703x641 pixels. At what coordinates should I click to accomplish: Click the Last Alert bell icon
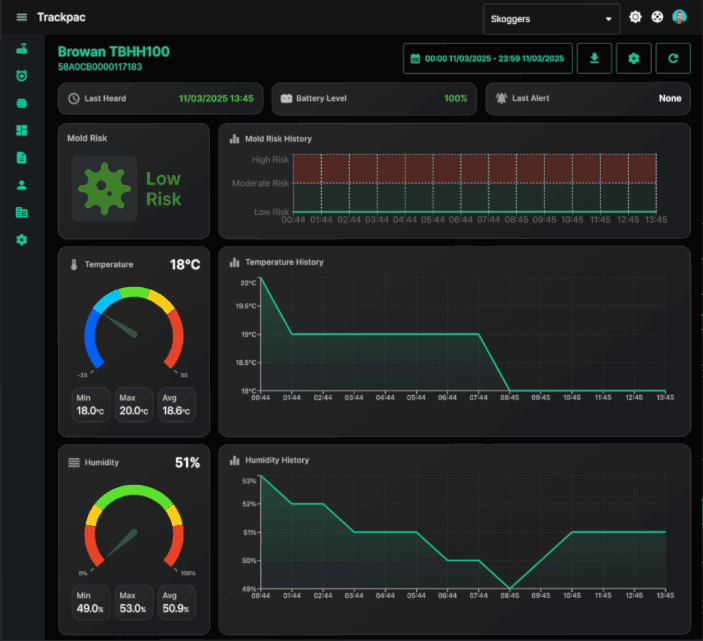501,98
